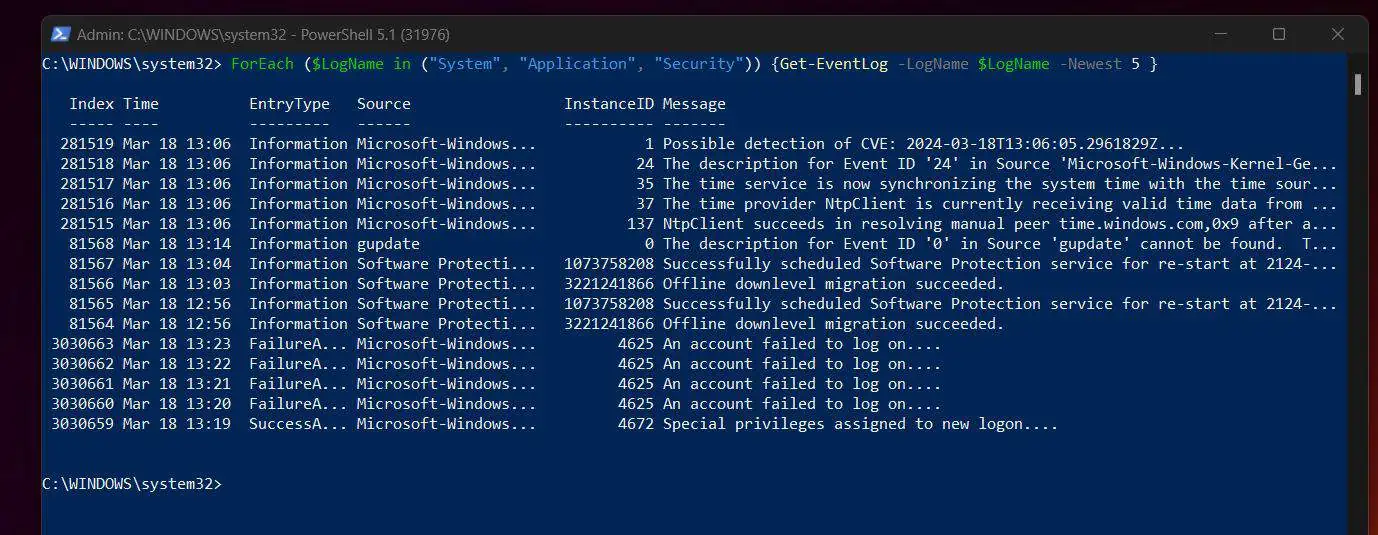This screenshot has width=1378, height=535.
Task: Click the 'EntryType' column header
Action: pyautogui.click(x=289, y=104)
